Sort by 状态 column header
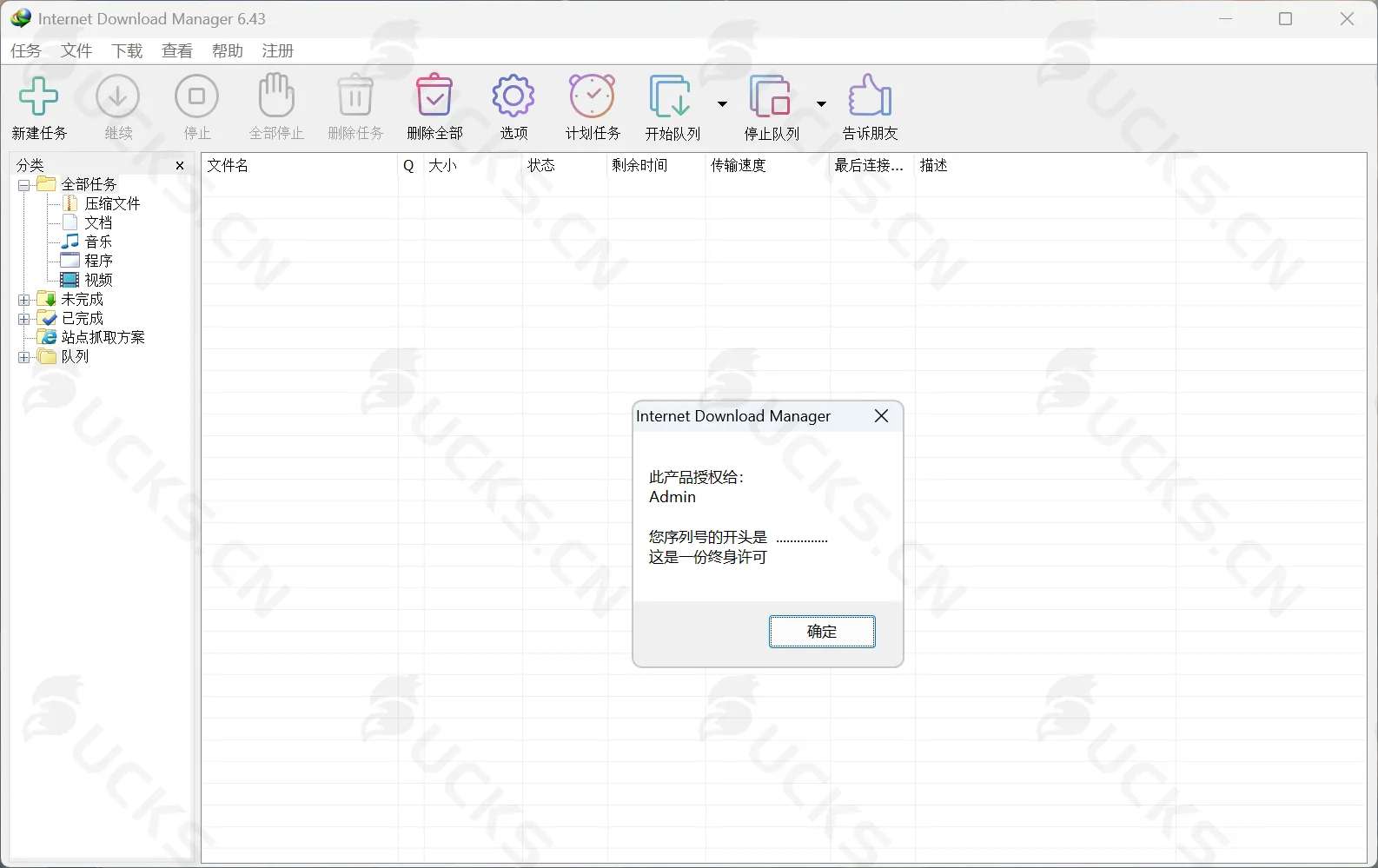The height and width of the screenshot is (868, 1378). 565,165
